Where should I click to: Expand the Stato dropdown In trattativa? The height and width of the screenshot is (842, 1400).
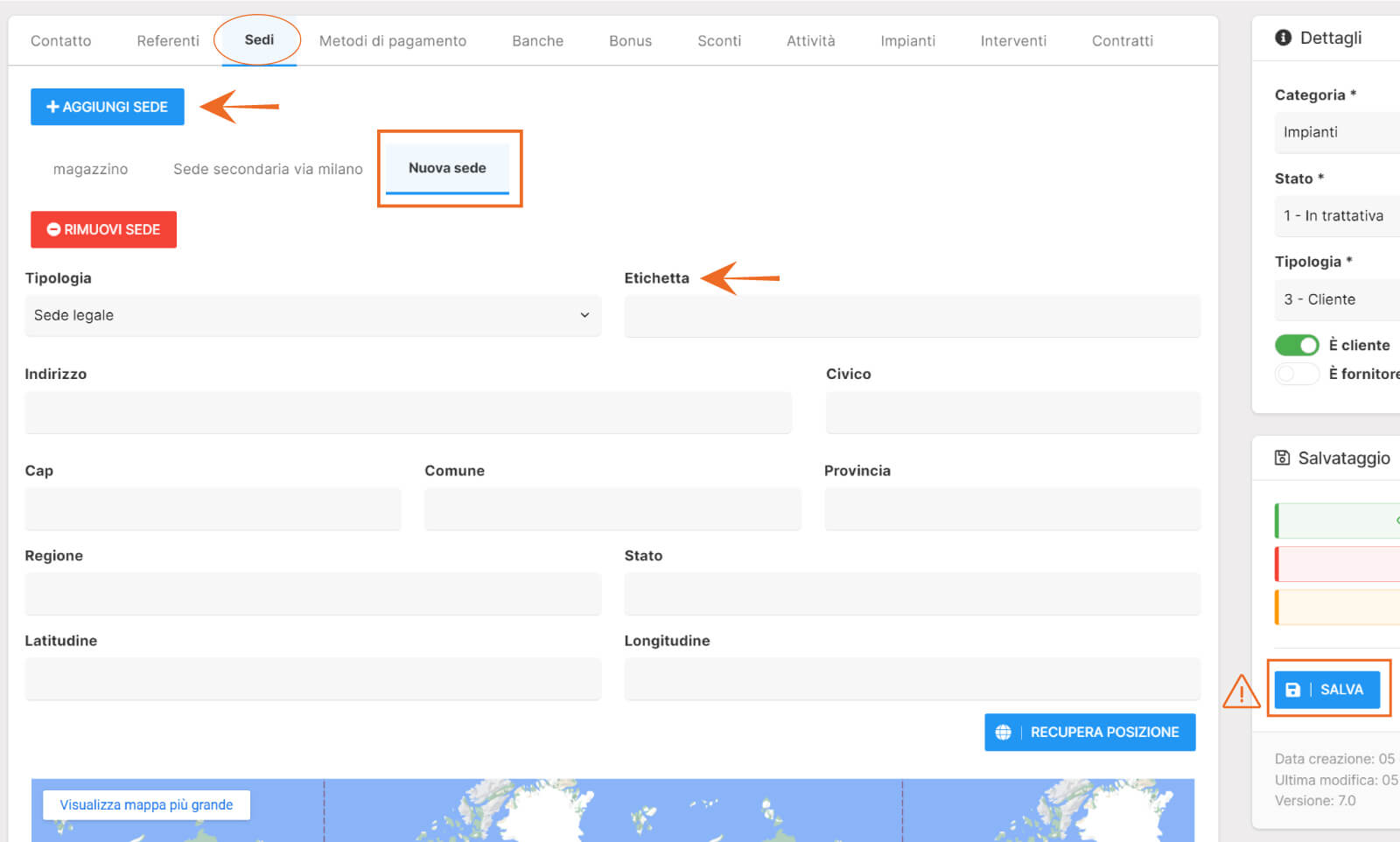pyautogui.click(x=1337, y=216)
